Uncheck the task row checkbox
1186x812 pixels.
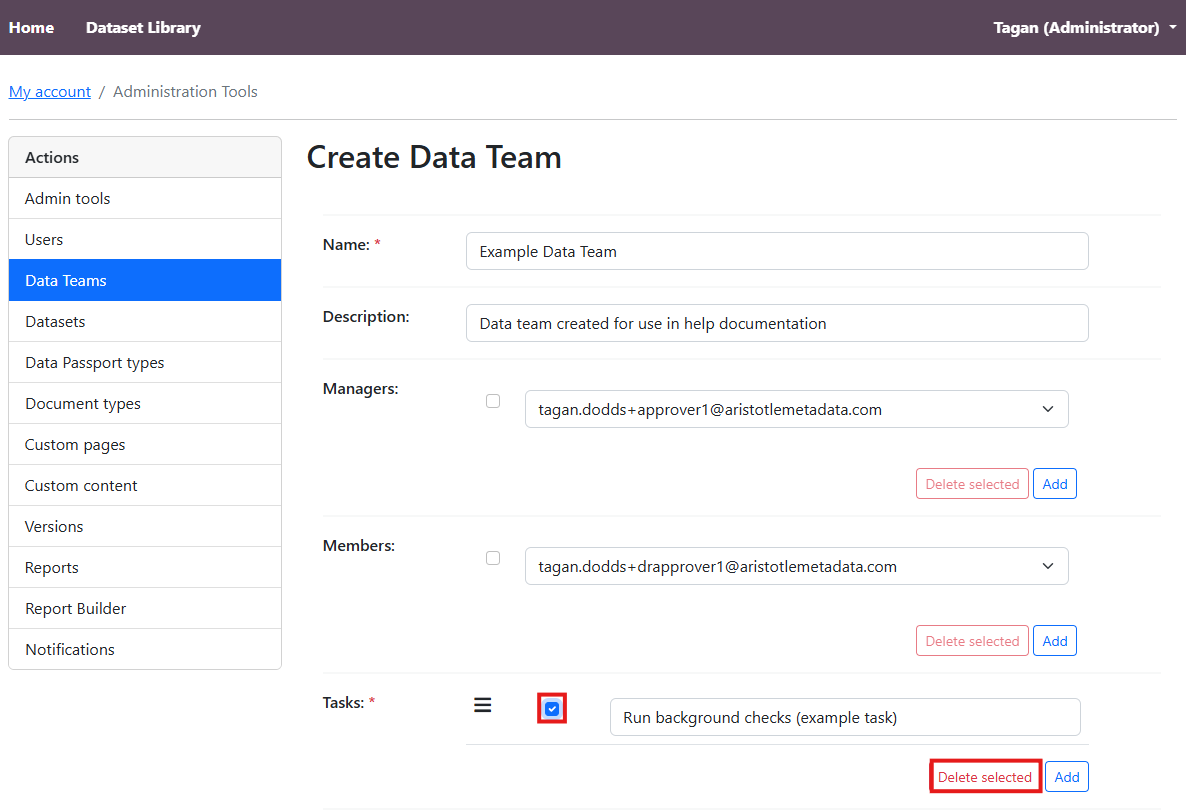pos(552,709)
